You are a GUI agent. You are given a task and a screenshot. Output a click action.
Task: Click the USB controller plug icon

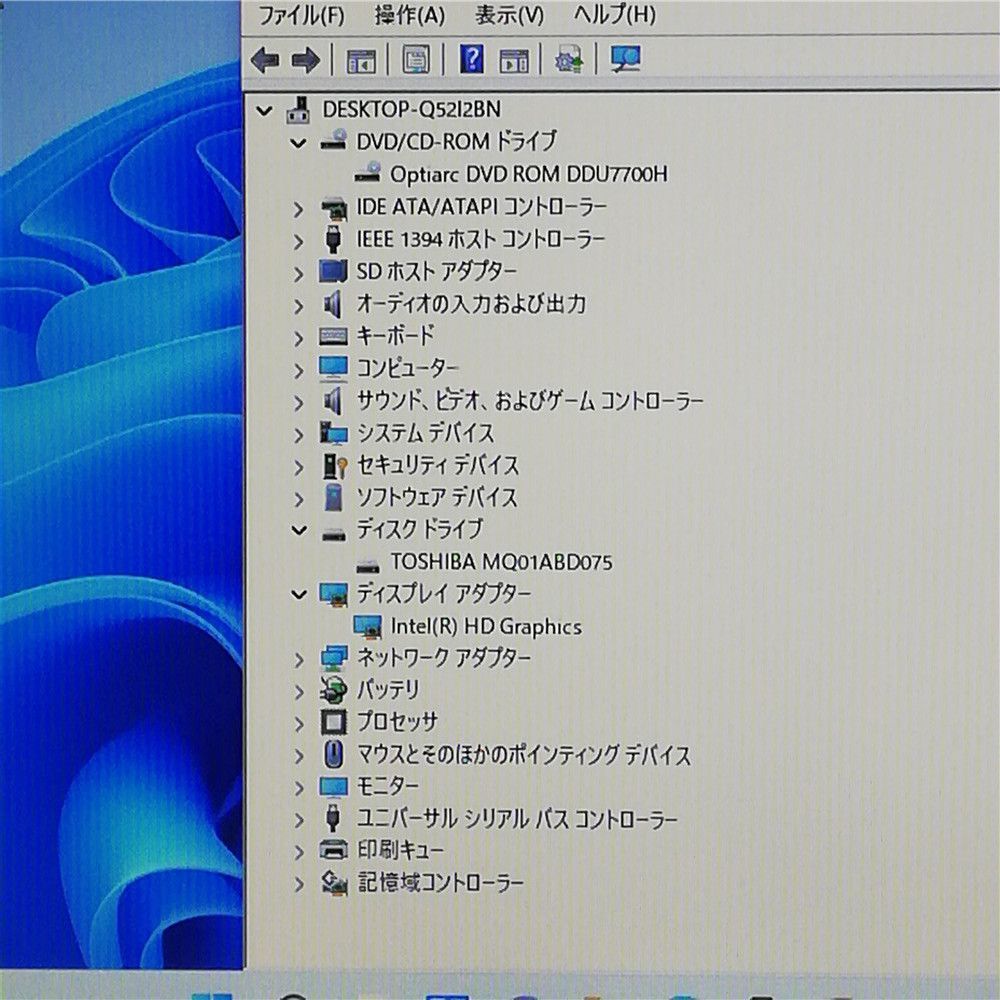[x=332, y=818]
